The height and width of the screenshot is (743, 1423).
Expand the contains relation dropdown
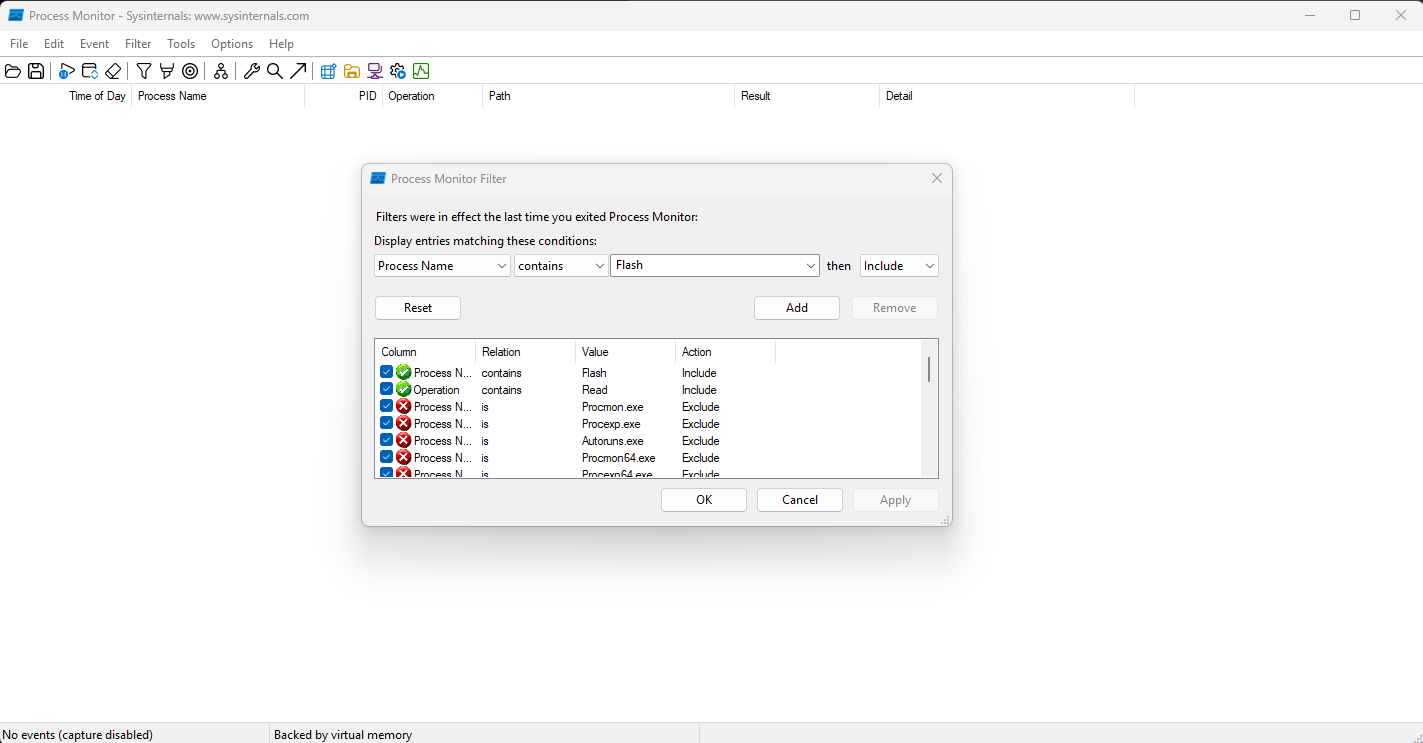(x=560, y=266)
